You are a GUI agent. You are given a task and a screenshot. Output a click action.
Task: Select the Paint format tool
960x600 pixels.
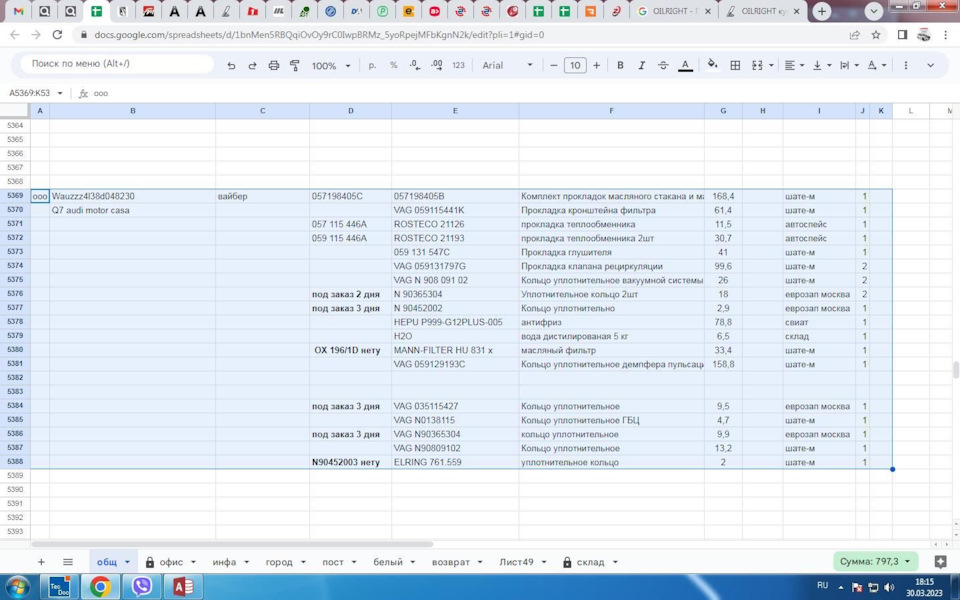[295, 65]
